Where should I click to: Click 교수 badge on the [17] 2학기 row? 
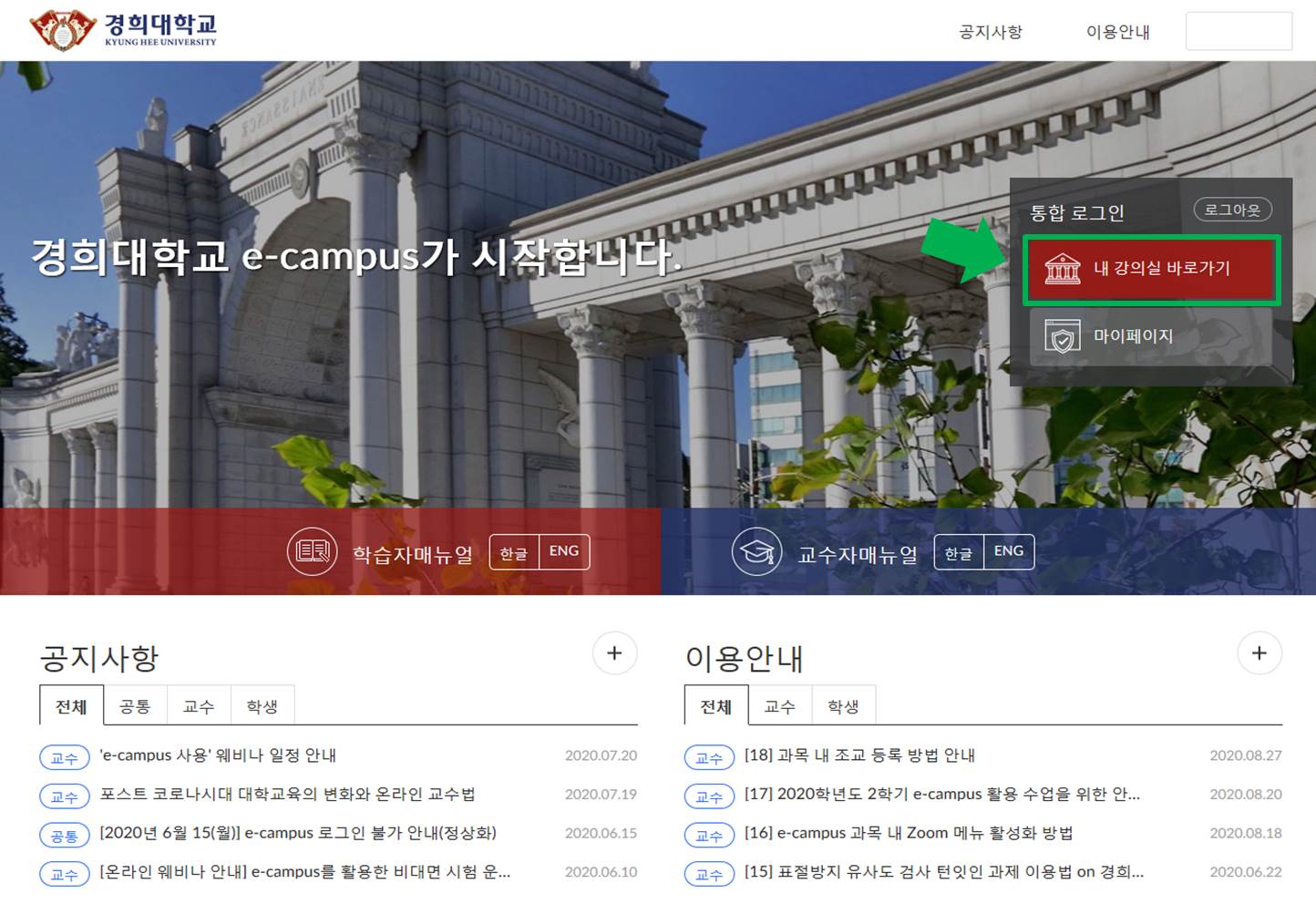coord(709,796)
